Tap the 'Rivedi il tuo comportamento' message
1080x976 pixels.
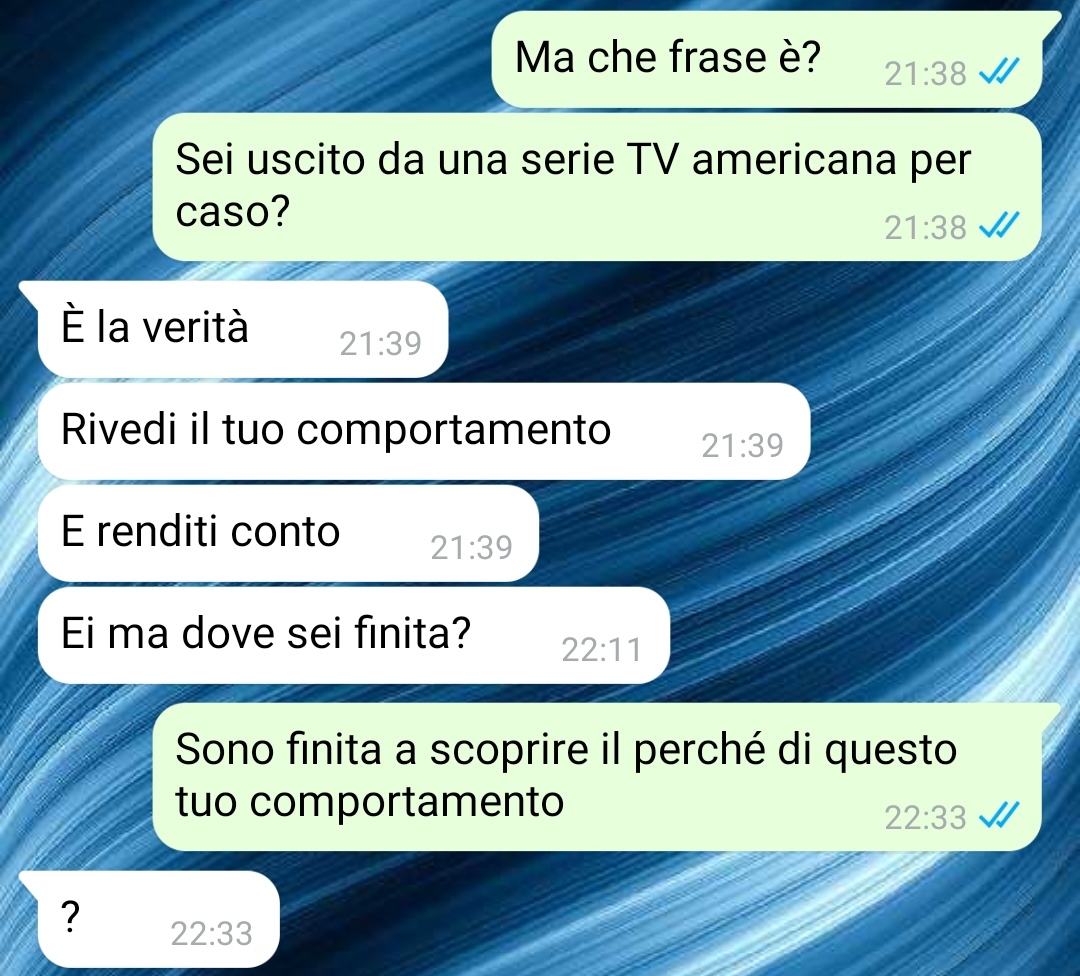pyautogui.click(x=424, y=432)
